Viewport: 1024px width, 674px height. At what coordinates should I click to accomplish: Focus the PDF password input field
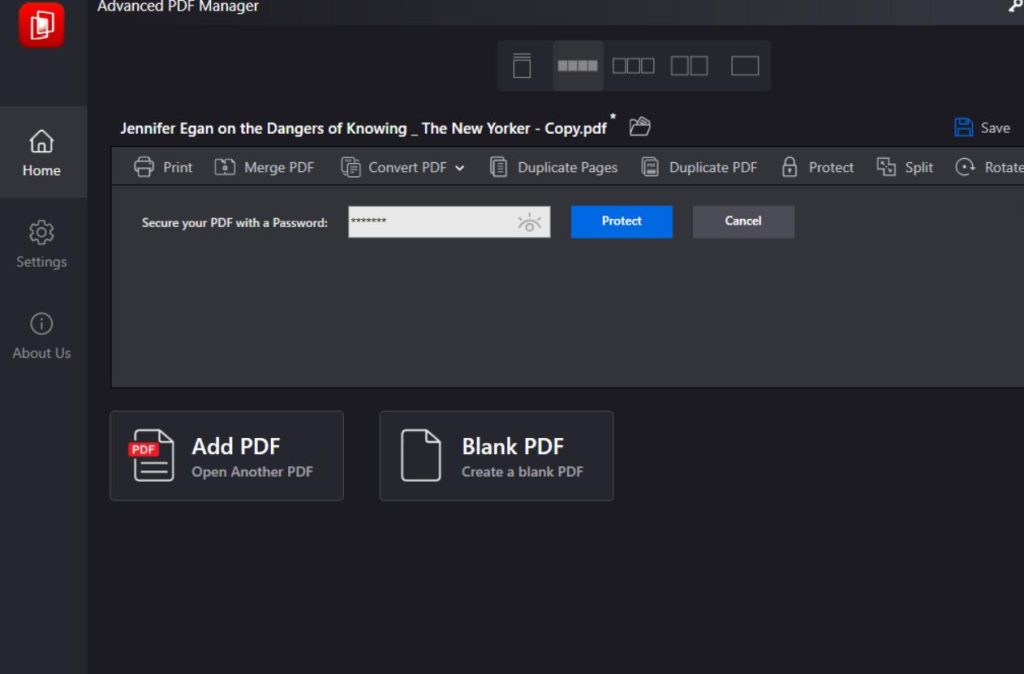click(449, 222)
